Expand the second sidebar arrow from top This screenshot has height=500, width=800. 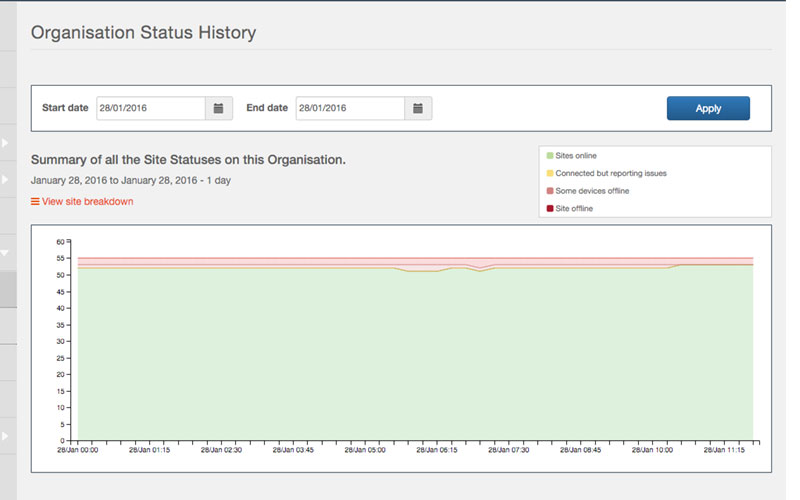(x=5, y=180)
